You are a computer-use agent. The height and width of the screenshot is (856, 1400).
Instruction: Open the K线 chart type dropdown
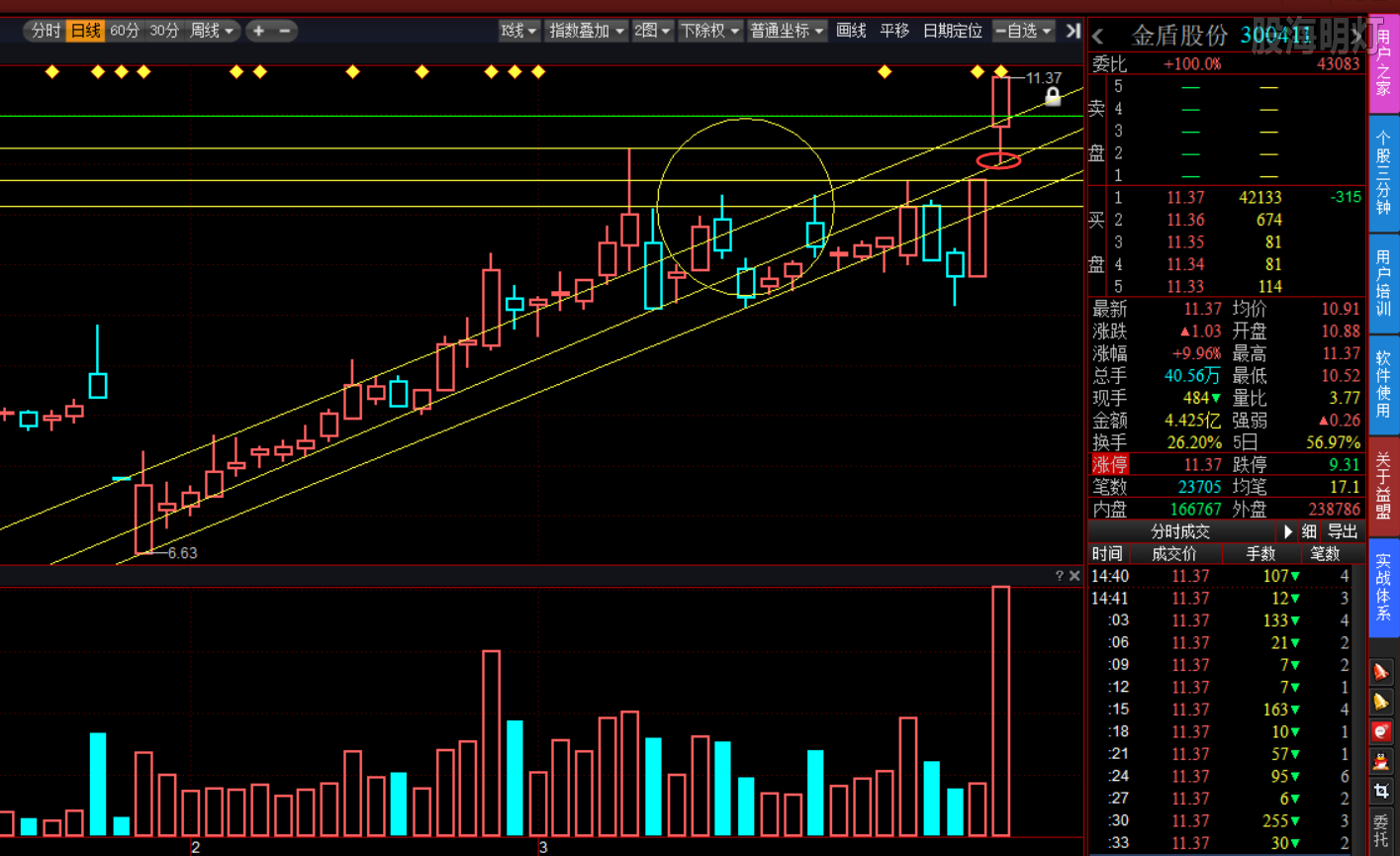519,31
